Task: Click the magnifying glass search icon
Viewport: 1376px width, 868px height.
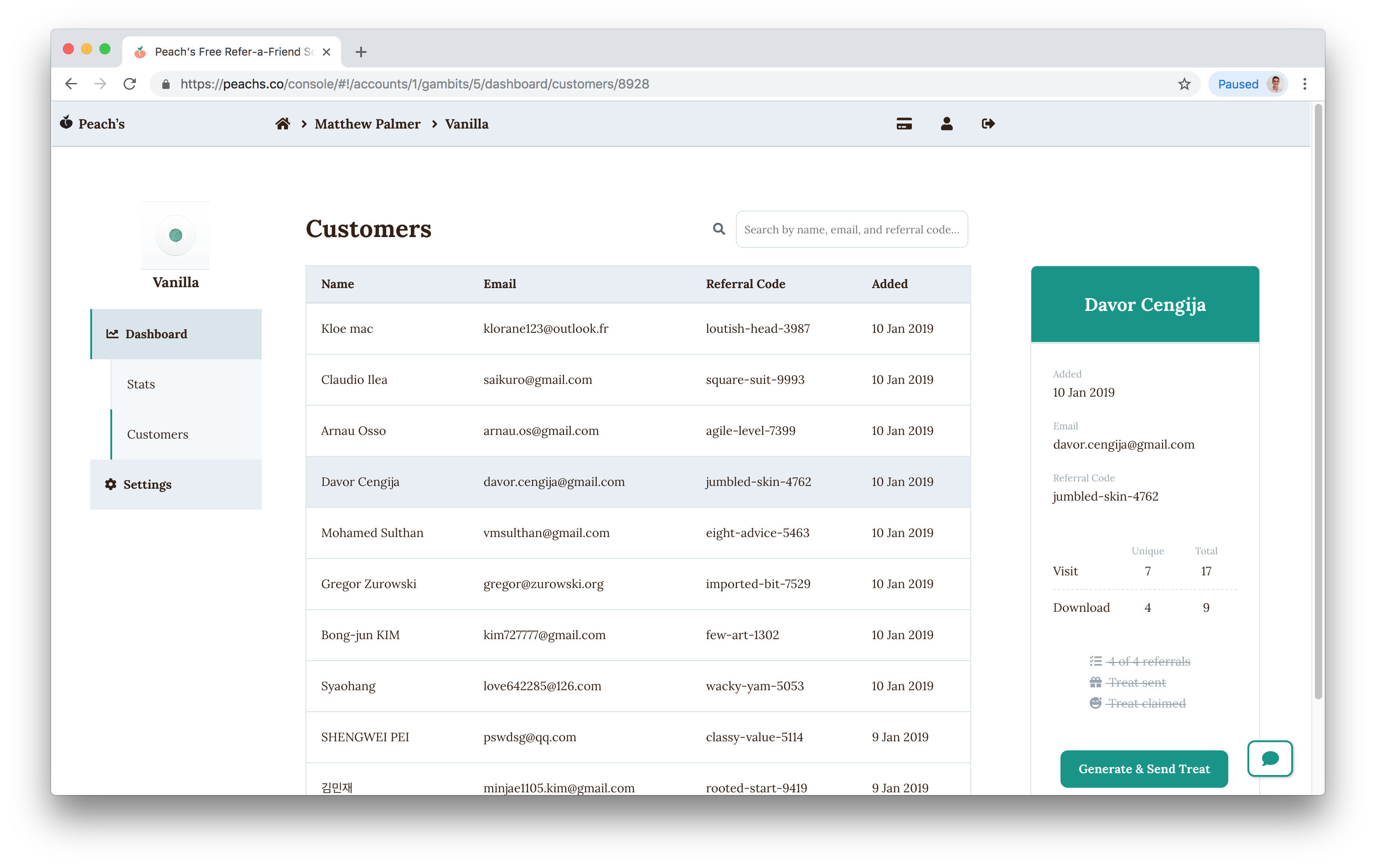Action: [719, 229]
